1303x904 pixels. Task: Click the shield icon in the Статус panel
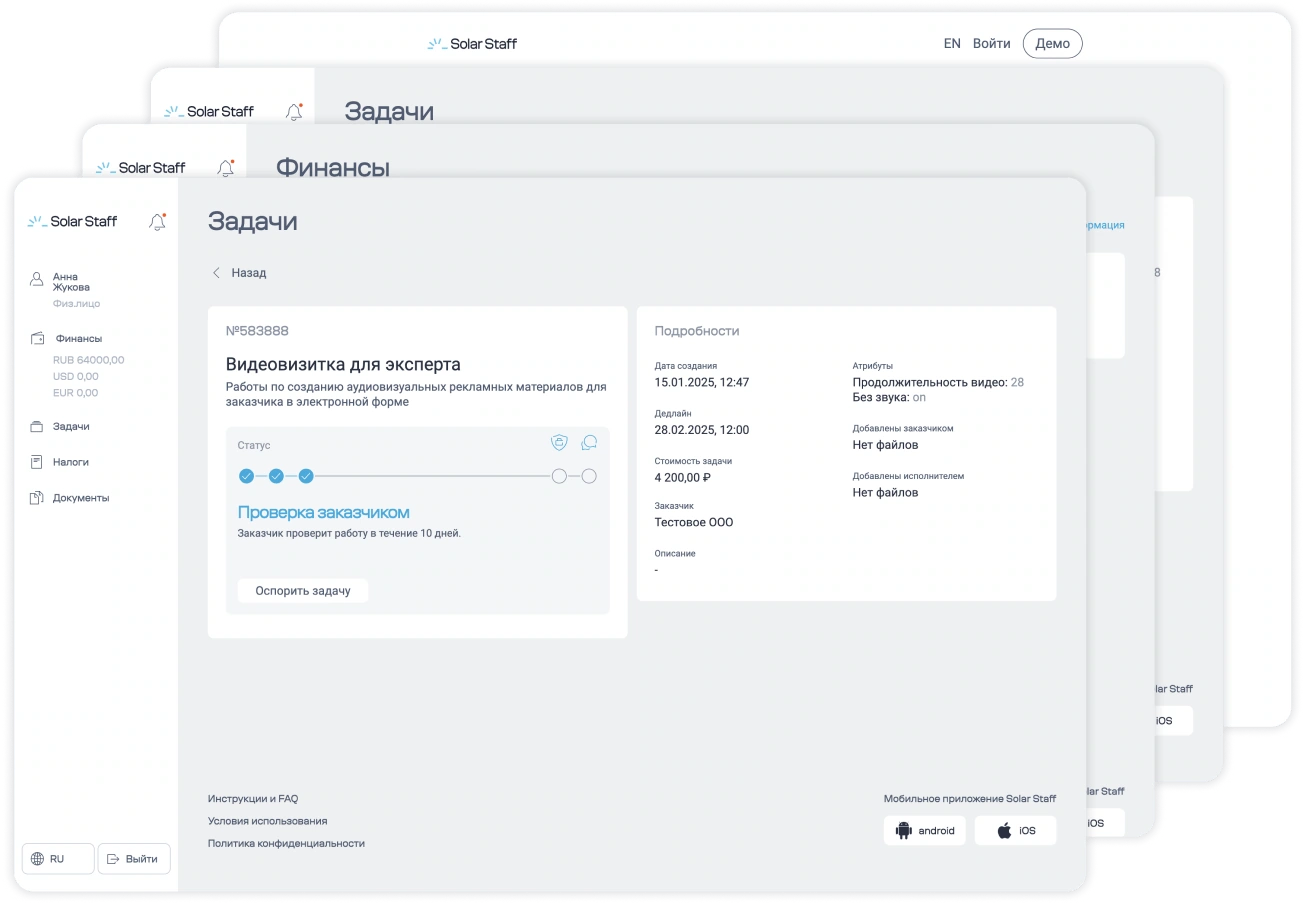pos(559,442)
